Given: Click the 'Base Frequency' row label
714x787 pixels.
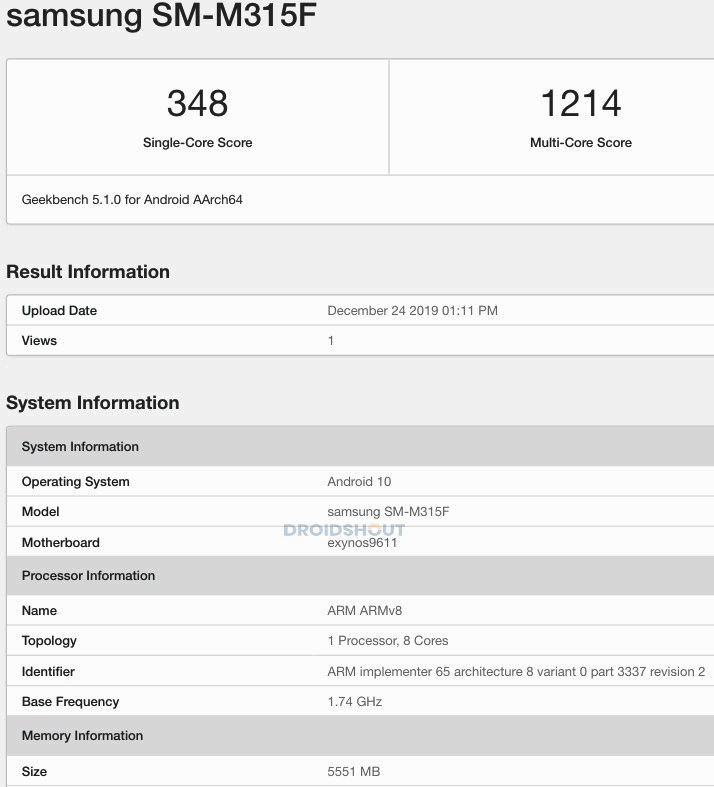Looking at the screenshot, I should [70, 702].
